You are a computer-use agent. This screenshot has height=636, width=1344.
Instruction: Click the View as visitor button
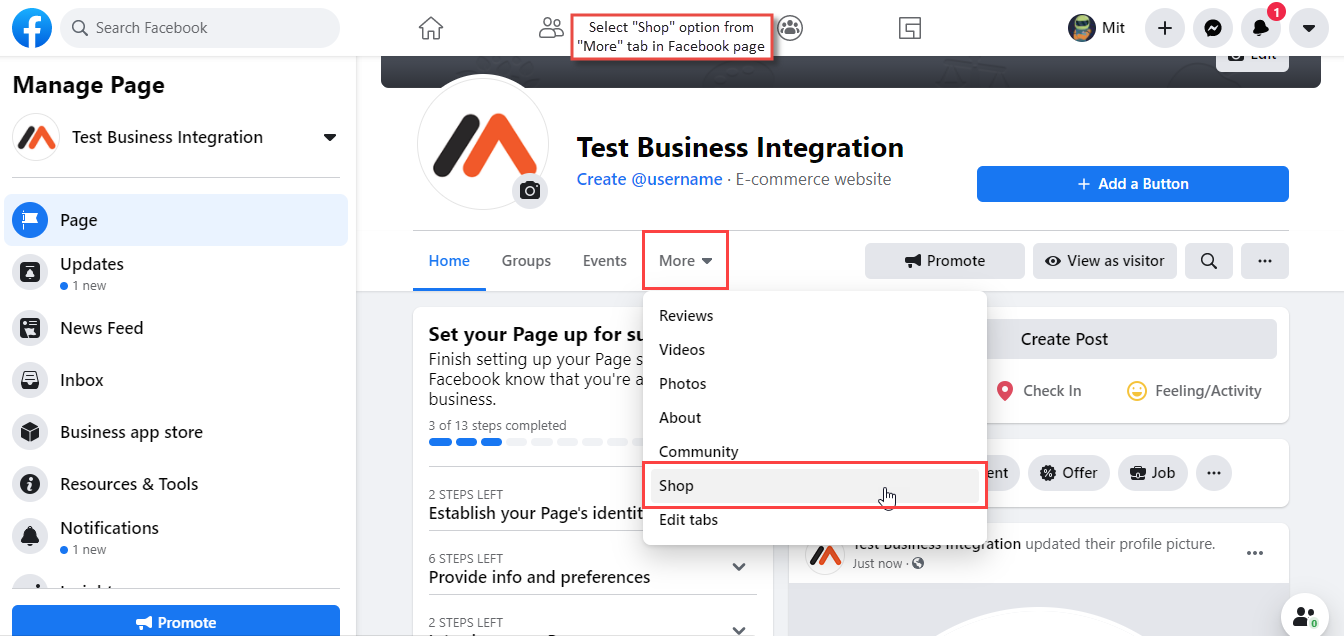click(1105, 261)
